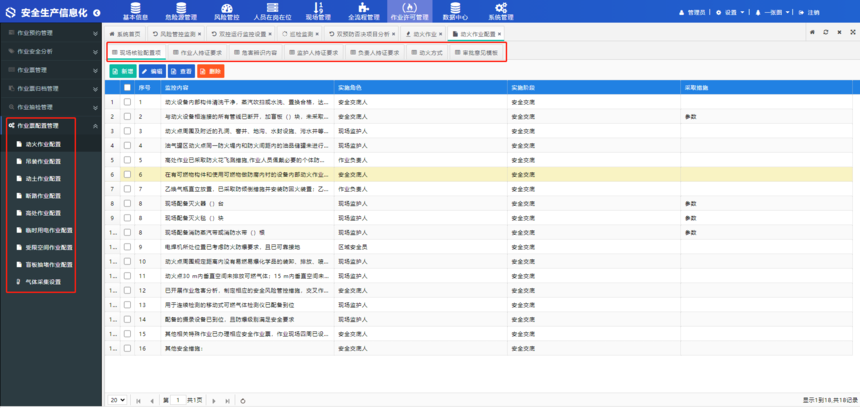Click the refresh icon in tab bar

[x=825, y=33]
